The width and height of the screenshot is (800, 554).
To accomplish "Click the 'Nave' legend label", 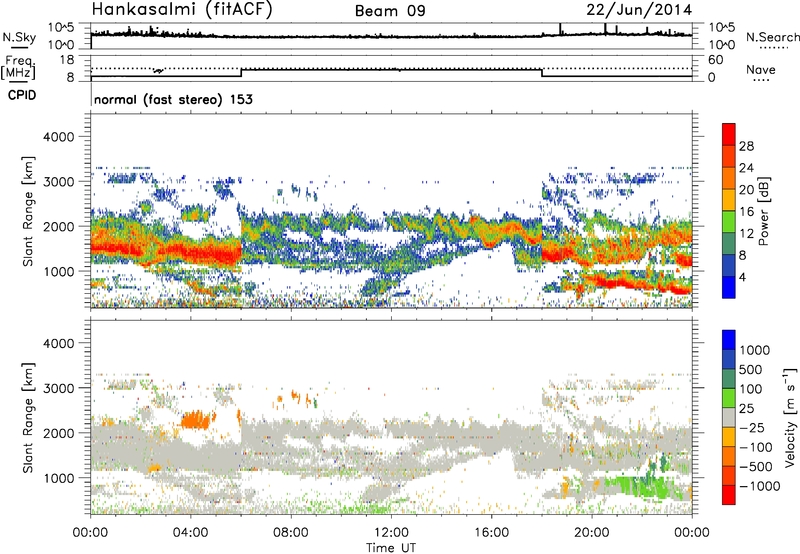I will pos(761,70).
